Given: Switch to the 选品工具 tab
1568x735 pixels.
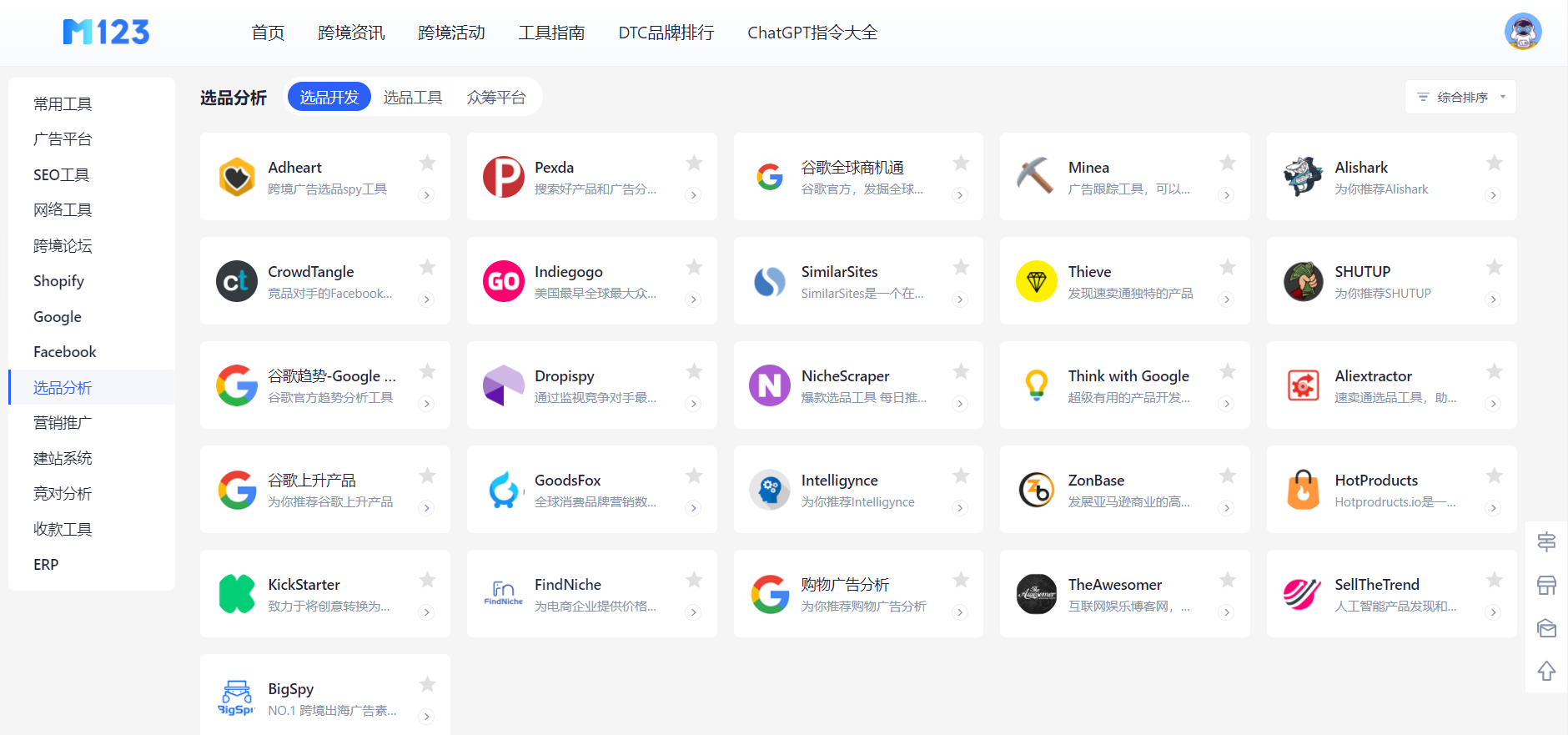Looking at the screenshot, I should (413, 98).
